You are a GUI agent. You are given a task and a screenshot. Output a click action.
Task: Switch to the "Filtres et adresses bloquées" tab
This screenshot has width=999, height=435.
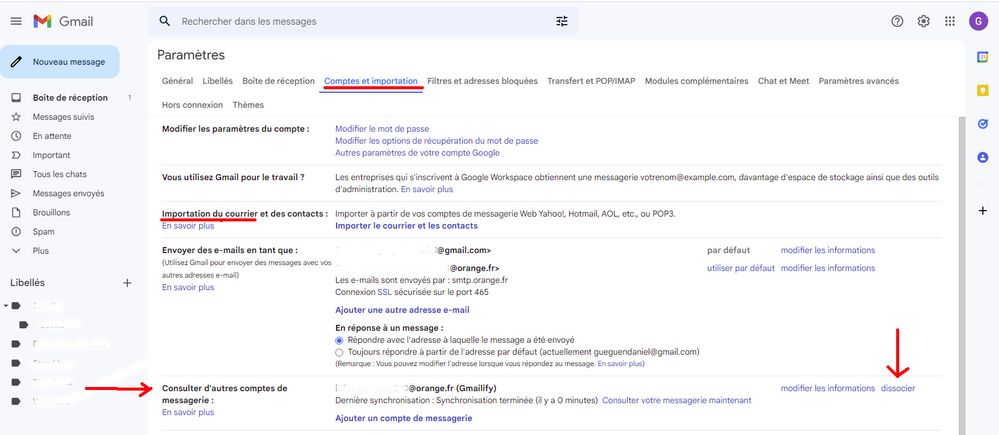point(482,81)
